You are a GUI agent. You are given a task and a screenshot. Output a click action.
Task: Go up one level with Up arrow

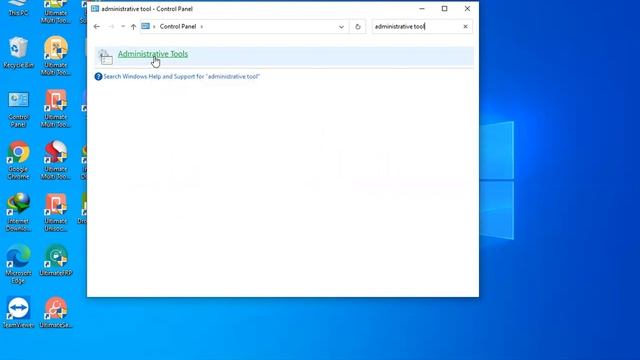133,27
